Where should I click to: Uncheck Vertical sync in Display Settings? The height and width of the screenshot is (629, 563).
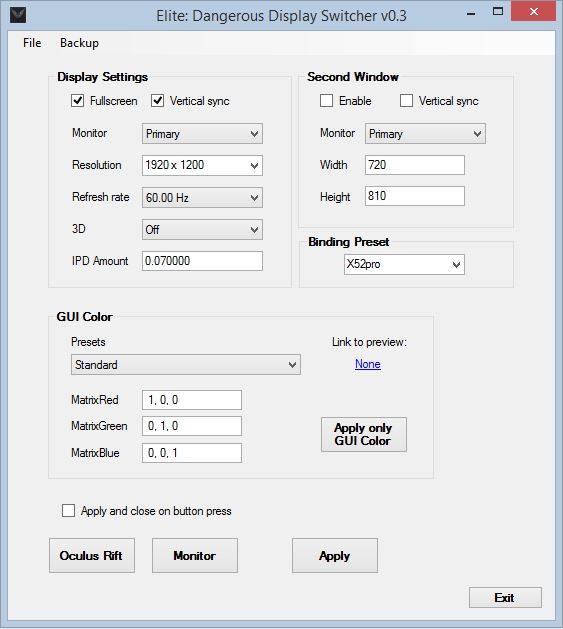(x=158, y=101)
